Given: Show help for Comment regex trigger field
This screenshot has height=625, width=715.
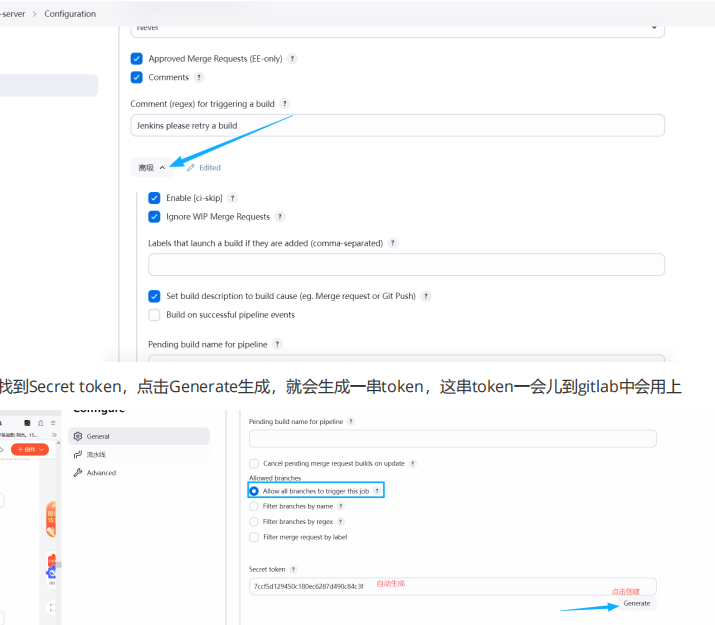Looking at the screenshot, I should point(285,103).
